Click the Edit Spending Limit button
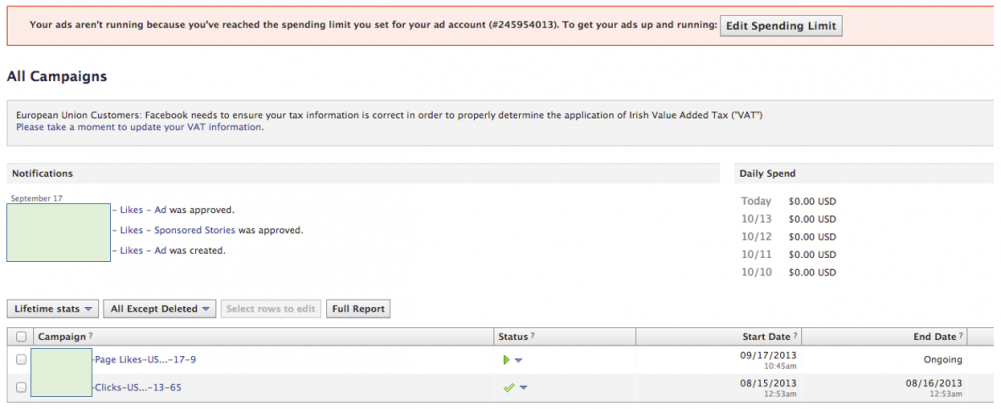The height and width of the screenshot is (409, 1001). click(781, 25)
